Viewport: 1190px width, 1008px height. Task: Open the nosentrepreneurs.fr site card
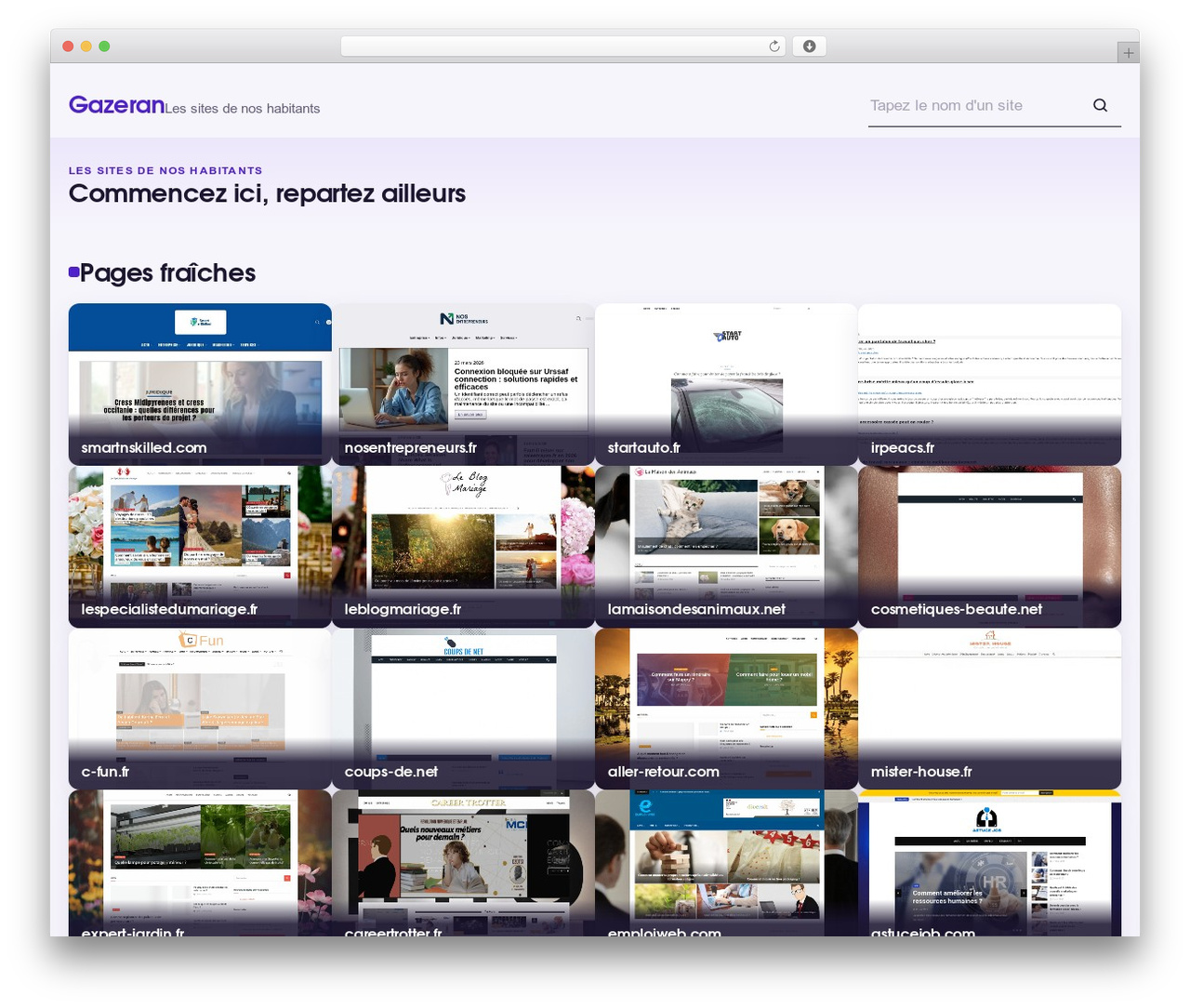463,384
